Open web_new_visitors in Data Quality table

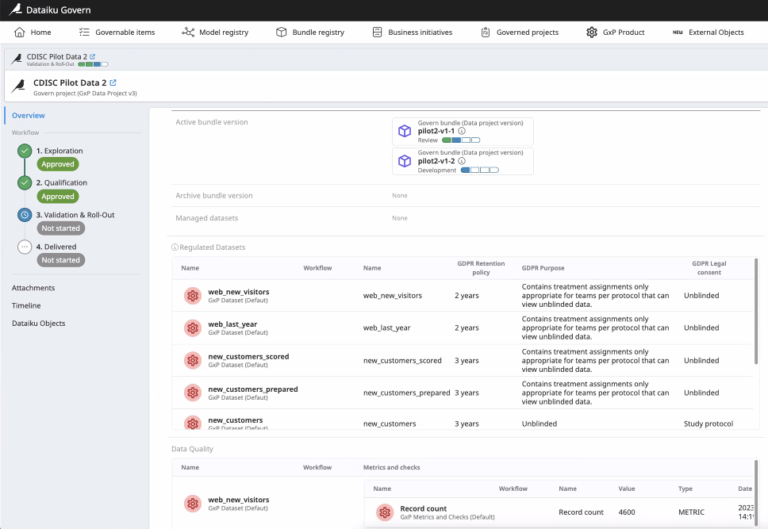[239, 500]
